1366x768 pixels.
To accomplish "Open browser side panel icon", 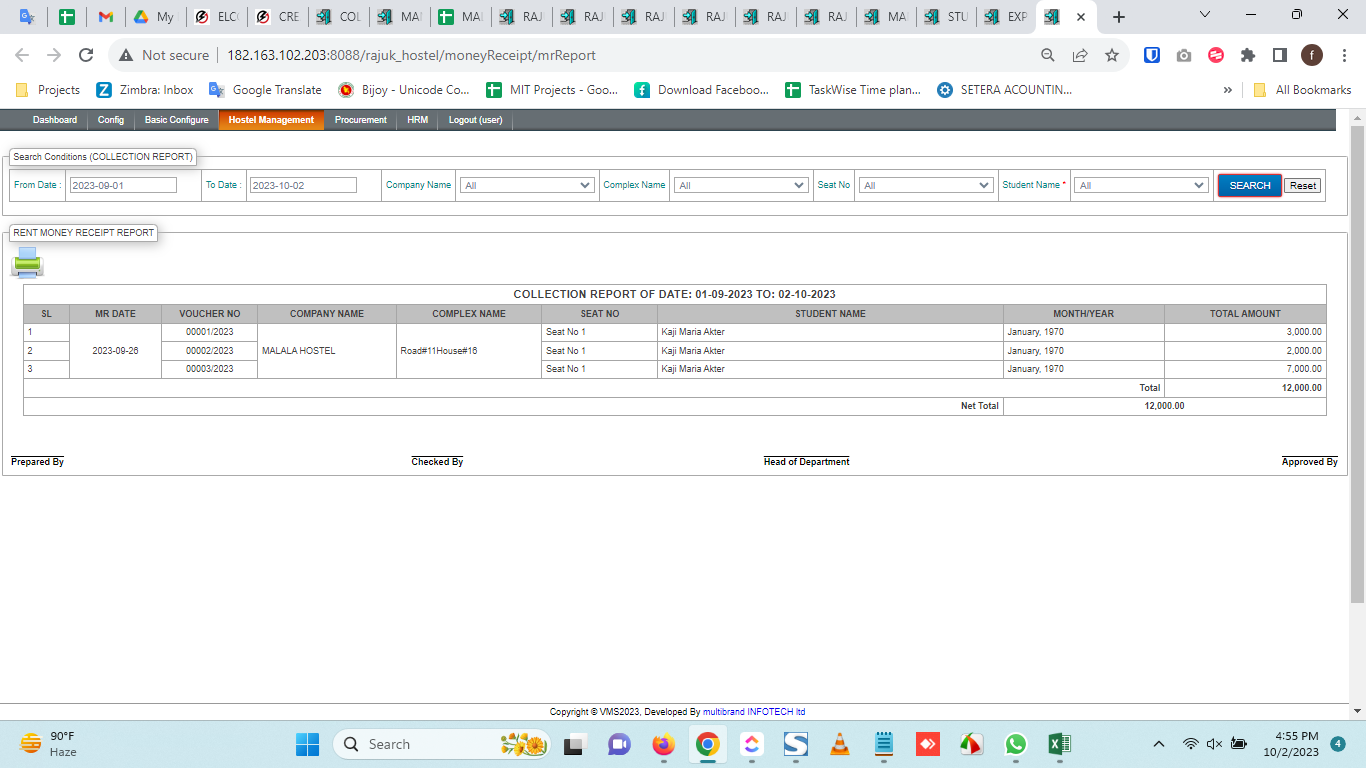I will pyautogui.click(x=1279, y=55).
